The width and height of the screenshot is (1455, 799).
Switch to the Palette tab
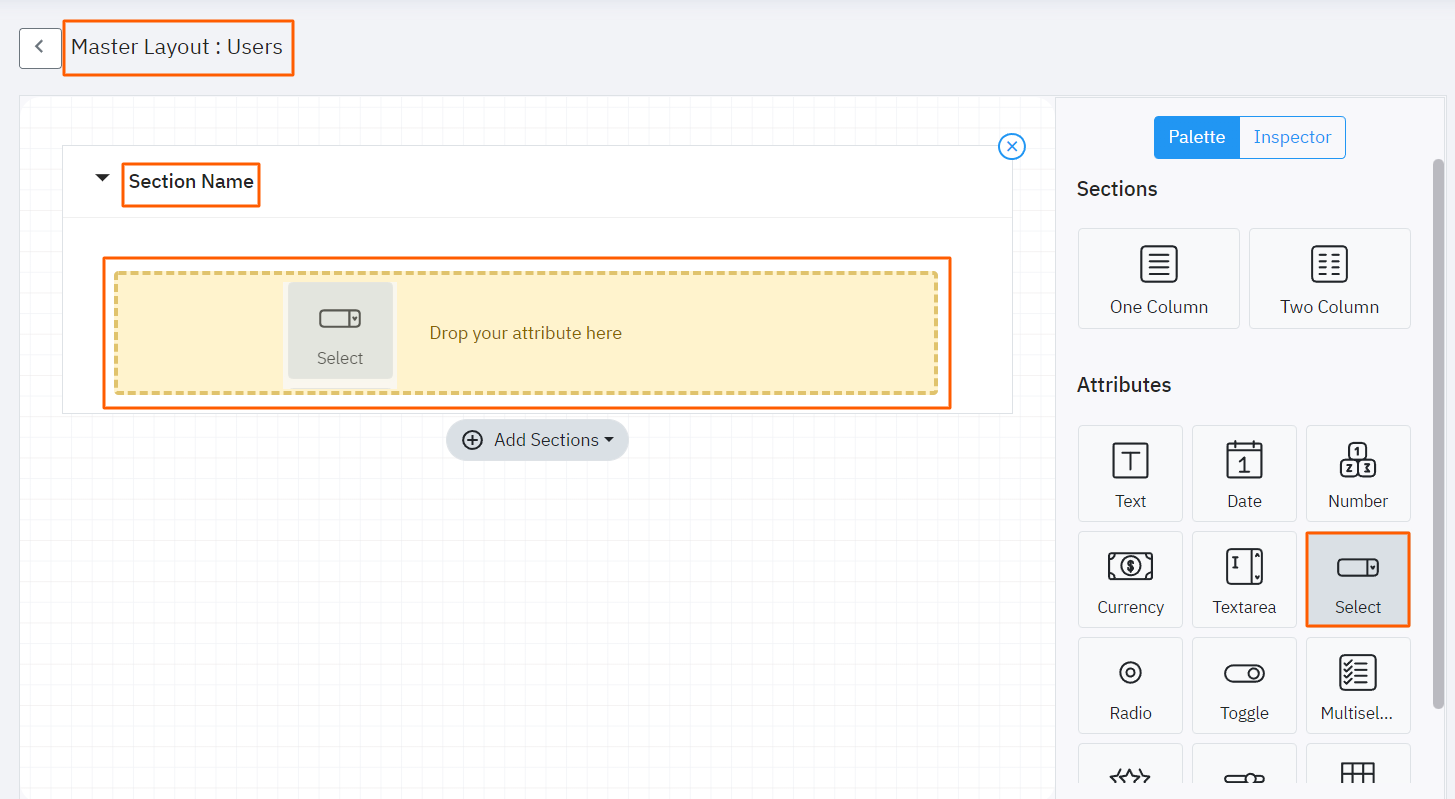click(1196, 138)
